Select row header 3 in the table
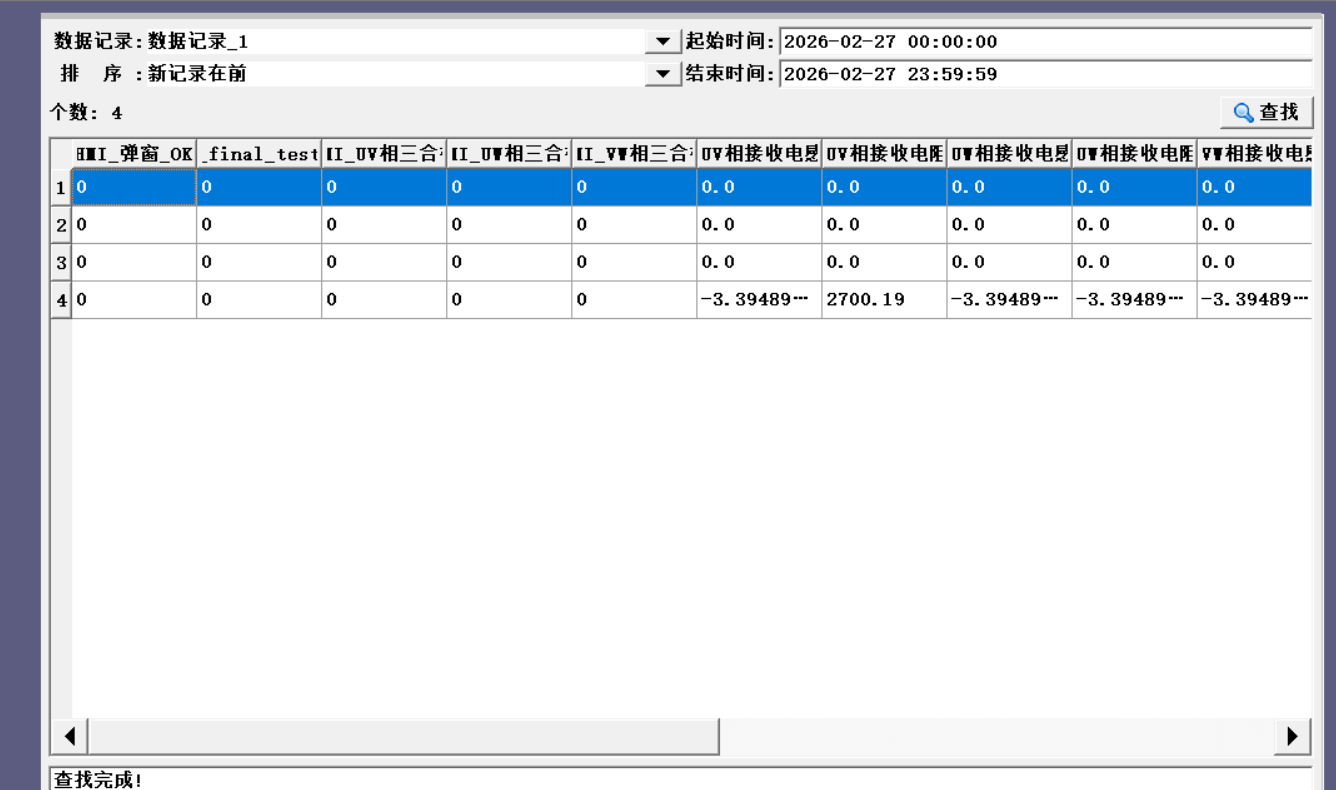 61,262
